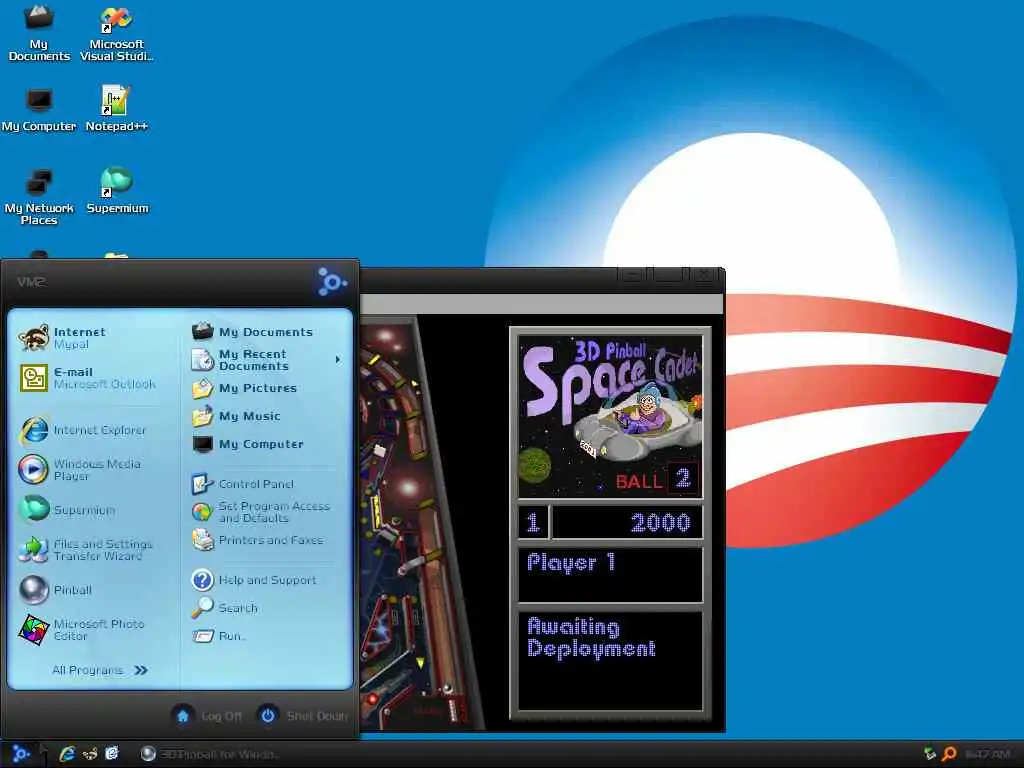Click the third quick launch icon on taskbar
Image resolution: width=1024 pixels, height=768 pixels.
pyautogui.click(x=112, y=754)
